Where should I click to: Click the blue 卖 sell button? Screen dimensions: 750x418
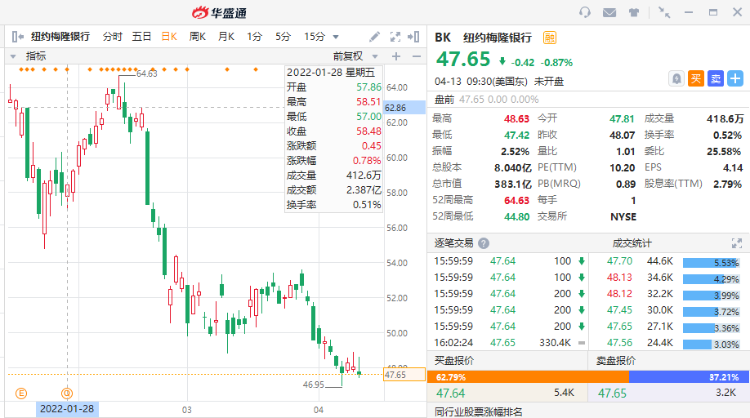tap(716, 78)
